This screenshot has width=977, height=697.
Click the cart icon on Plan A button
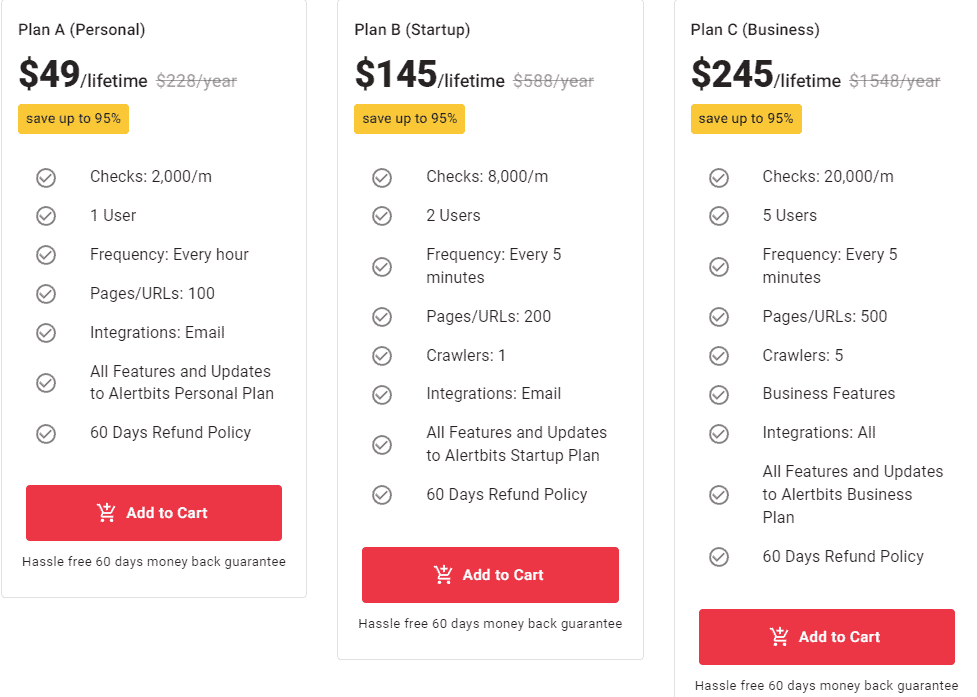pyautogui.click(x=106, y=513)
